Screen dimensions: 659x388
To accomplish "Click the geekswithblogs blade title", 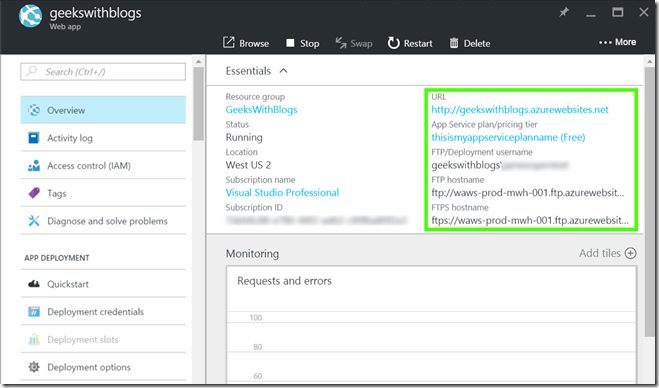I will coord(95,13).
